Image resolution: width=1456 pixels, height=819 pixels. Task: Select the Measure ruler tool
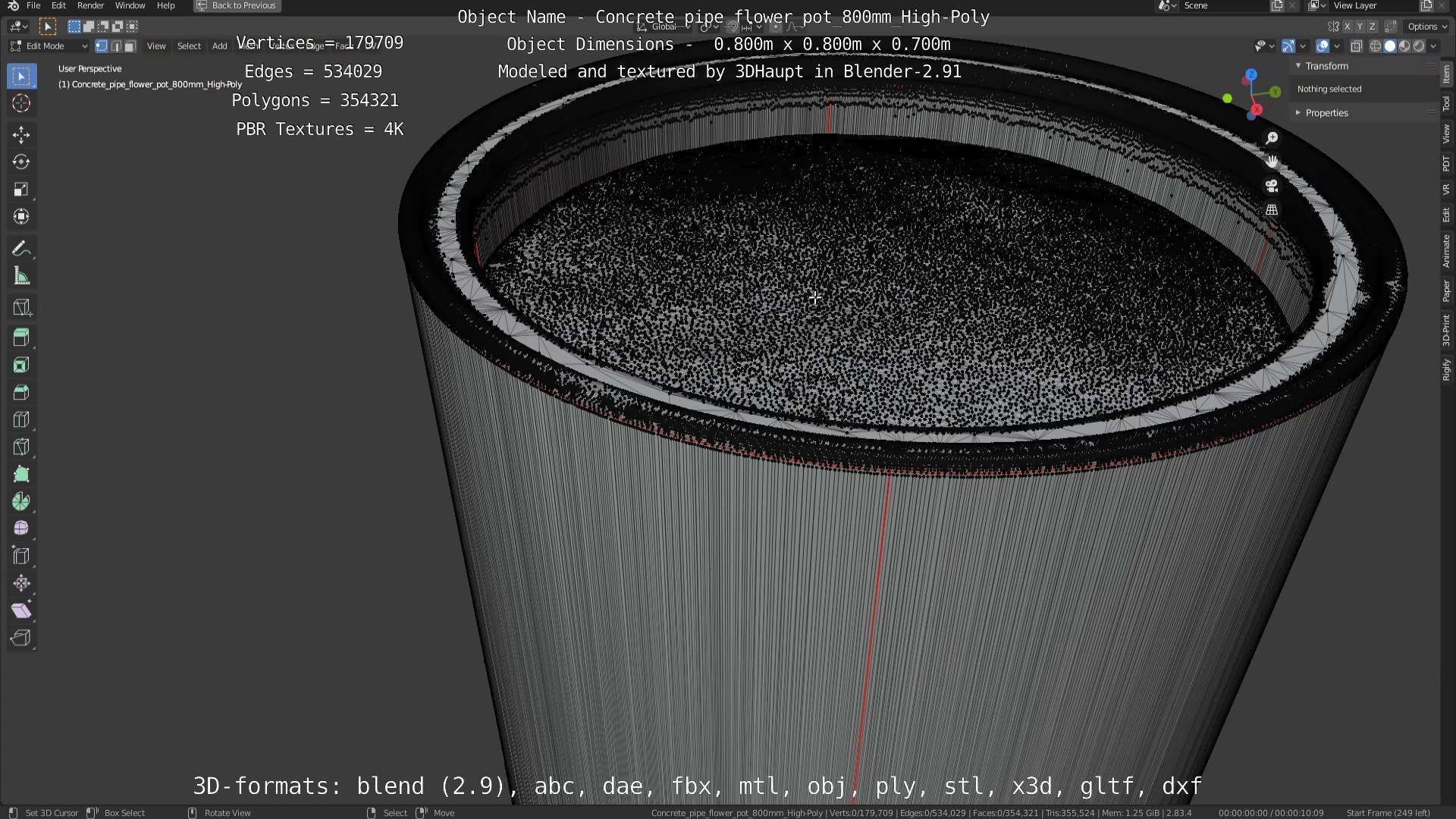click(x=21, y=276)
